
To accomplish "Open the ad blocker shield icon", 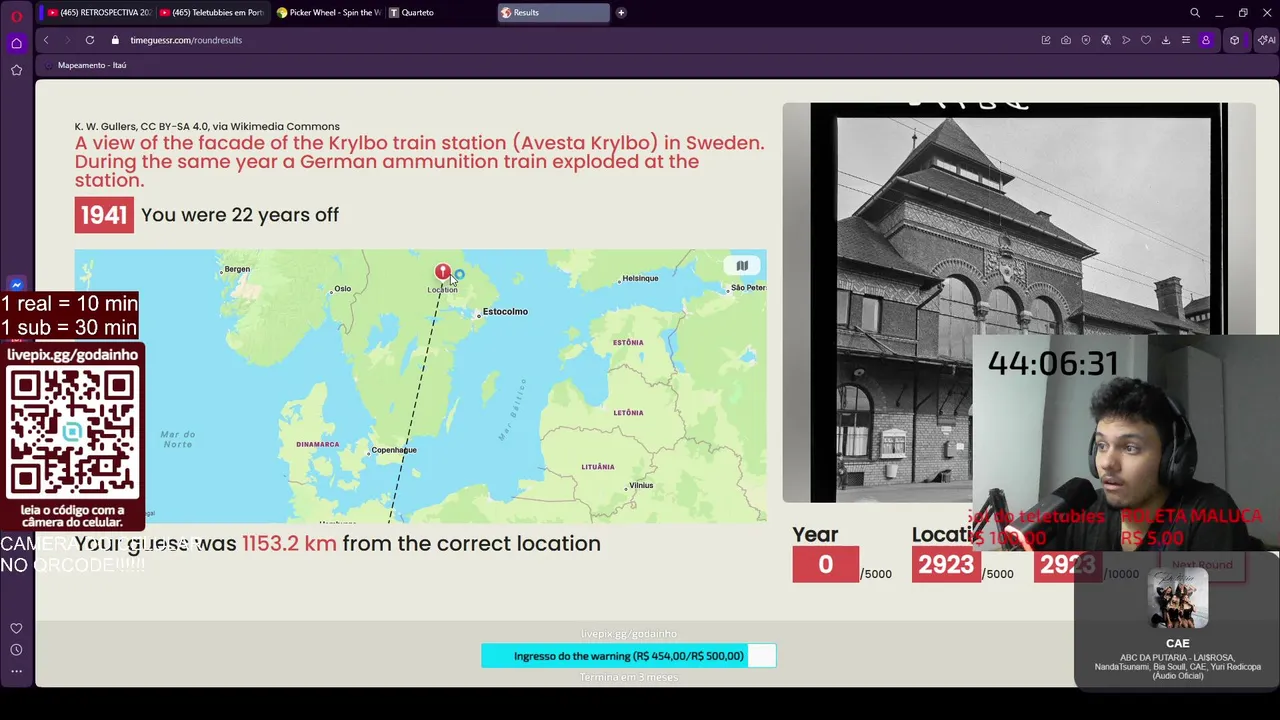I will point(1086,40).
